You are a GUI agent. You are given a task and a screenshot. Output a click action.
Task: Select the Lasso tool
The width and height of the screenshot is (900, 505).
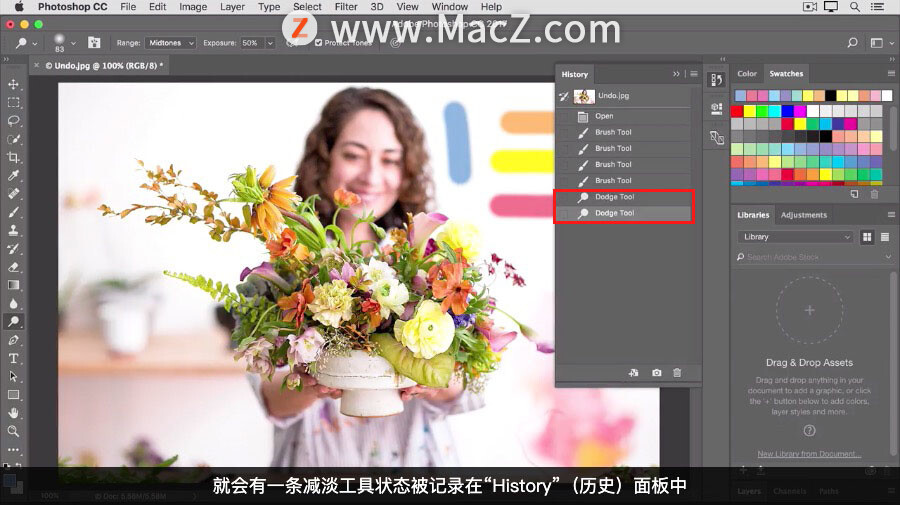click(13, 121)
